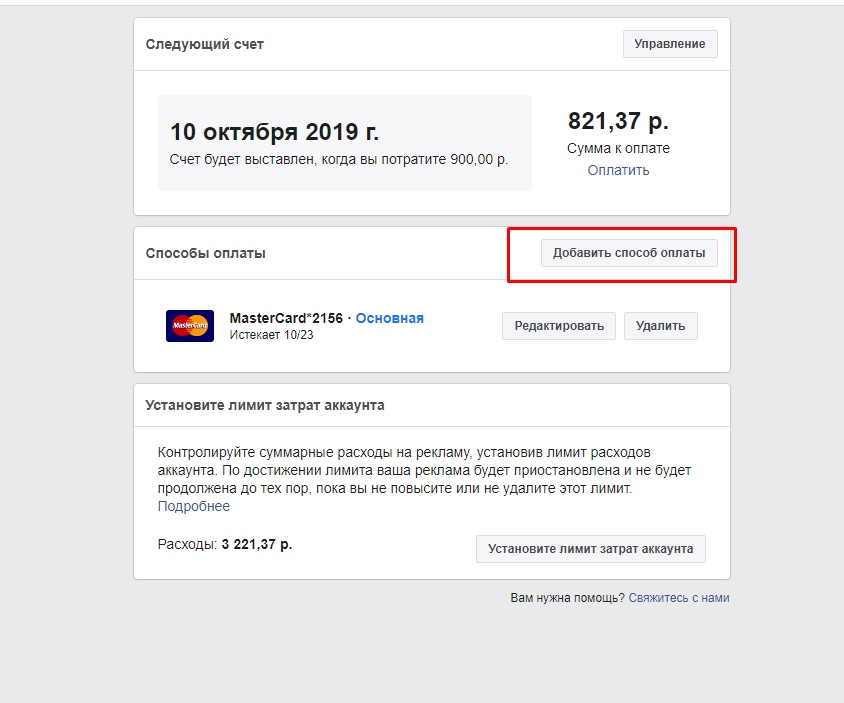
Task: Select the MasterCard*2156 card name text
Action: coord(286,318)
